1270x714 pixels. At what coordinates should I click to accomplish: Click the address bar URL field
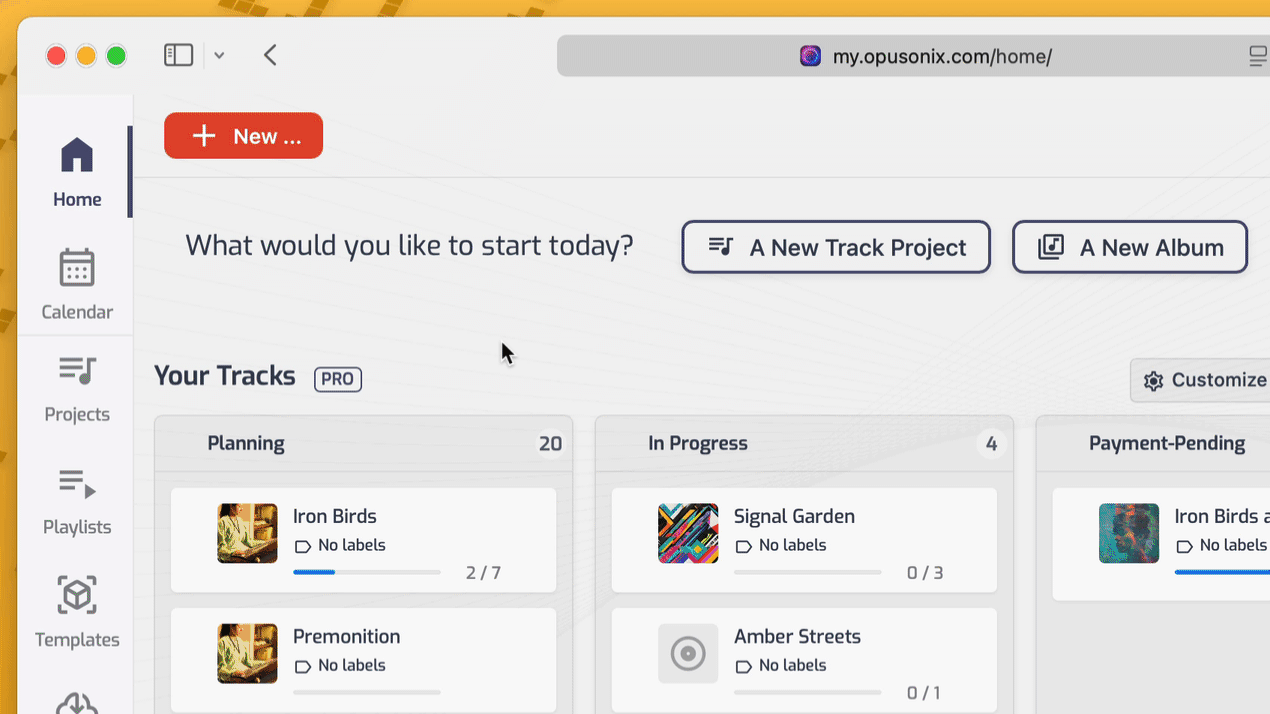942,56
